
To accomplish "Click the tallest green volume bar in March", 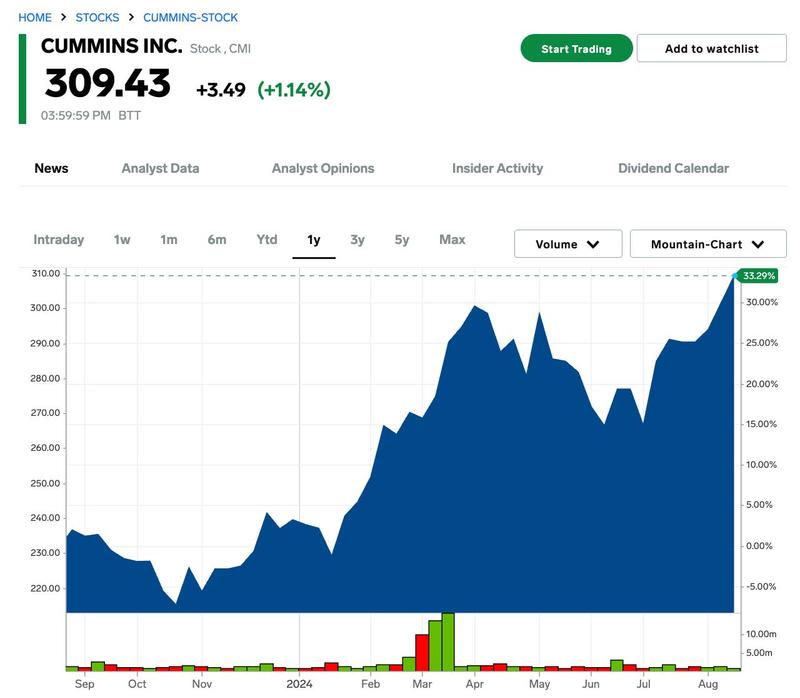I will pyautogui.click(x=448, y=642).
